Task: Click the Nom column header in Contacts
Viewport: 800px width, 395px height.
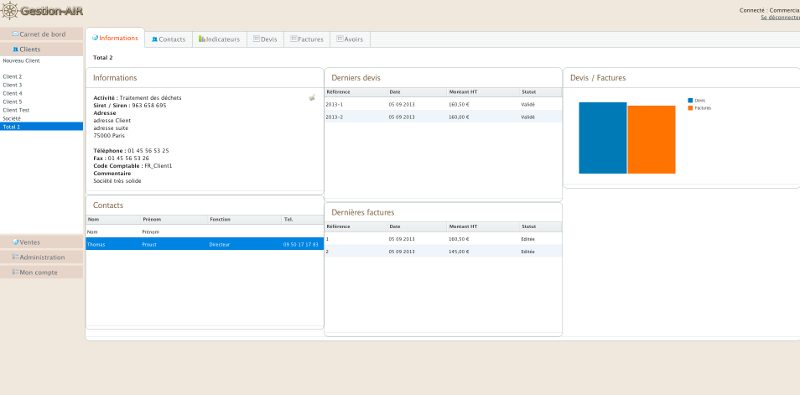Action: 113,219
